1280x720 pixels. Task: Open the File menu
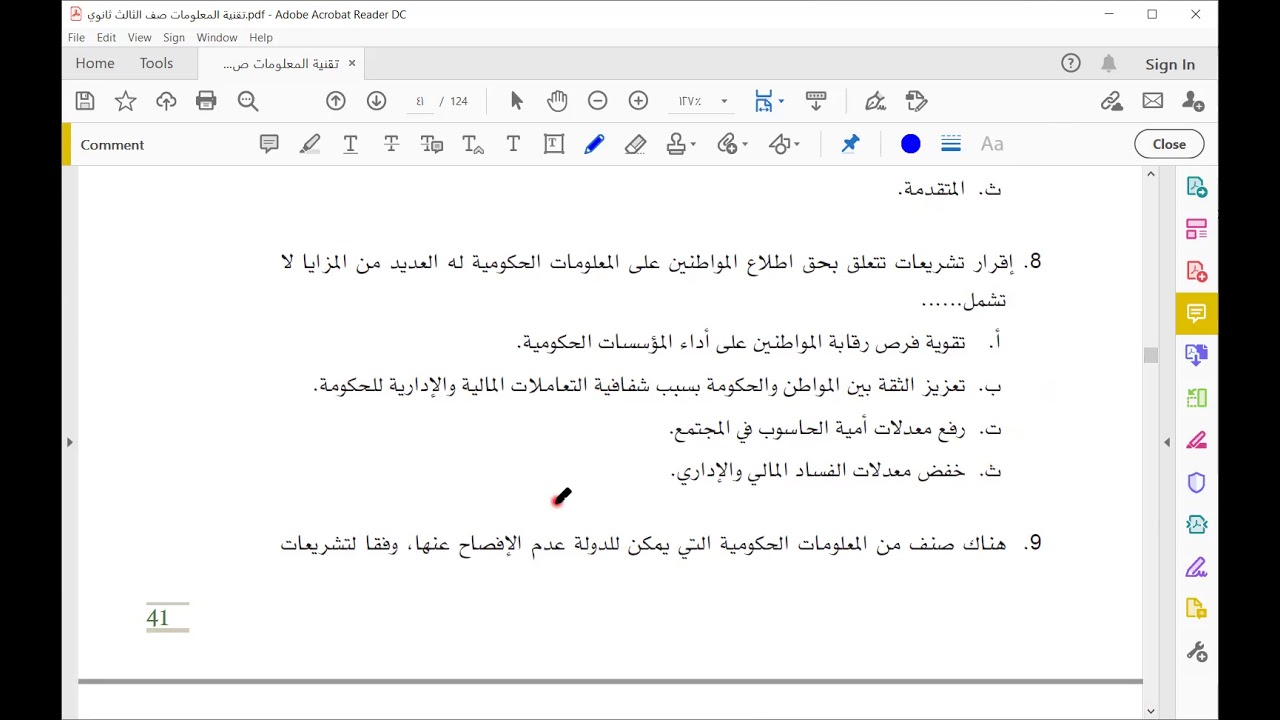pos(76,37)
